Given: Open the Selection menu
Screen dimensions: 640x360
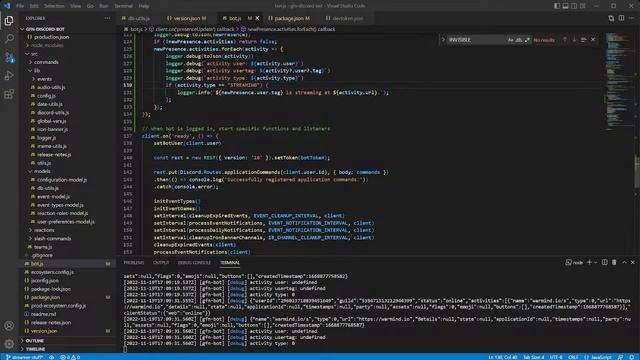Looking at the screenshot, I should pyautogui.click(x=54, y=6).
